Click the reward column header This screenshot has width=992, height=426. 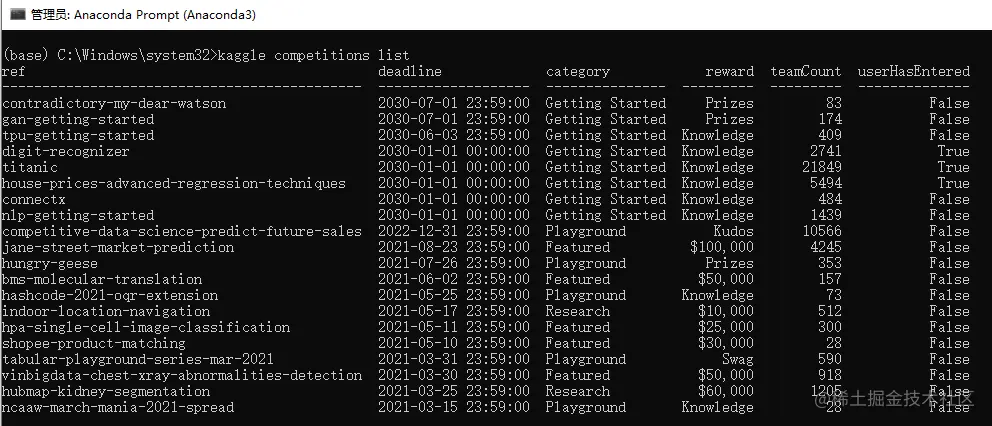(x=730, y=72)
